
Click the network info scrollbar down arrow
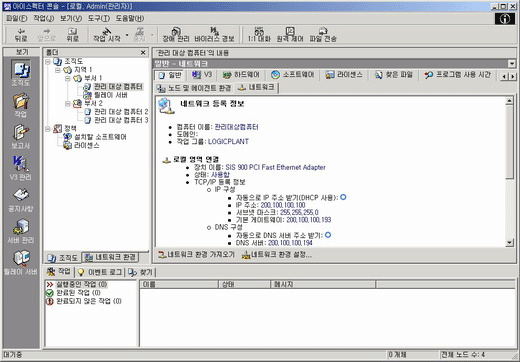pyautogui.click(x=509, y=243)
